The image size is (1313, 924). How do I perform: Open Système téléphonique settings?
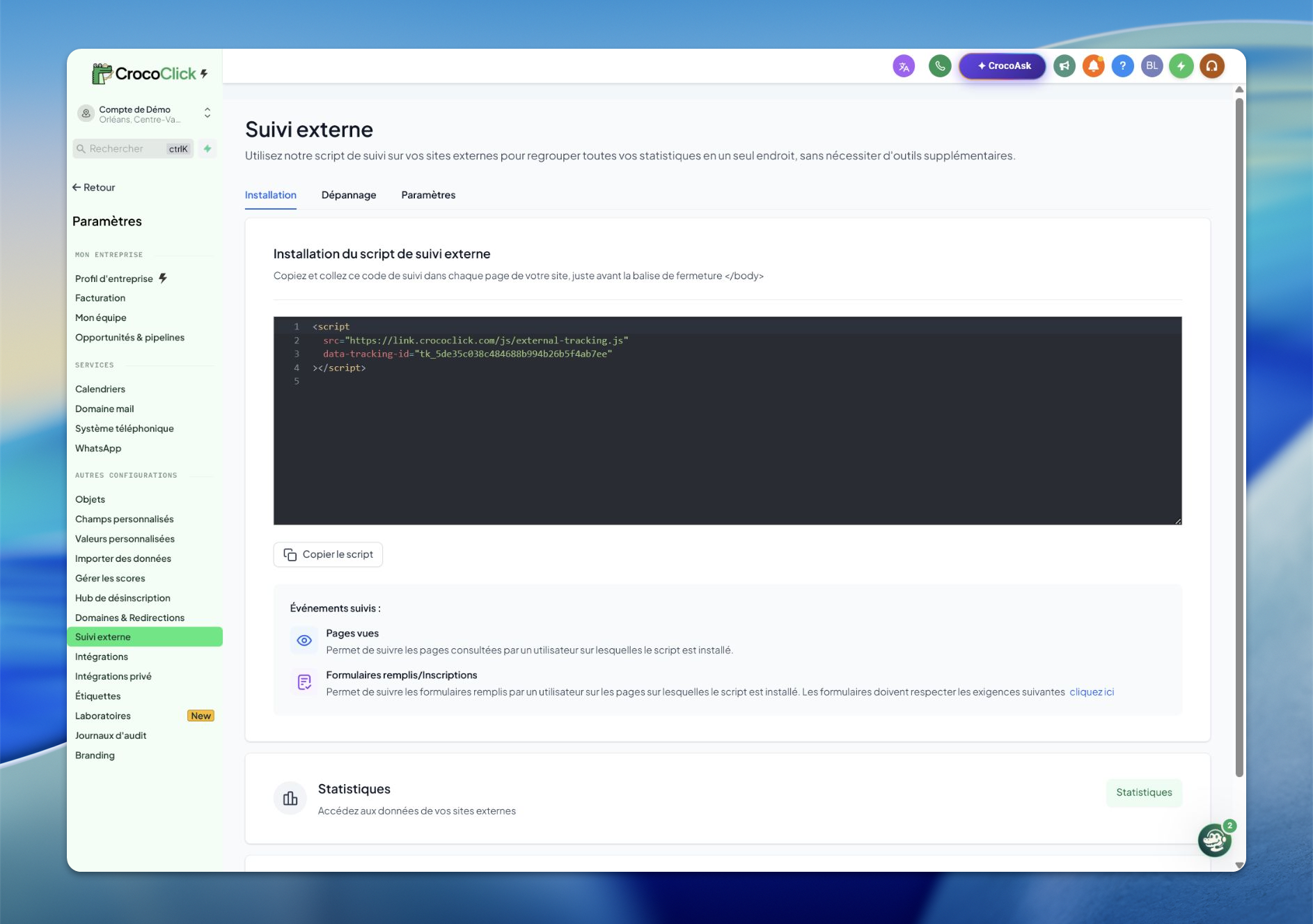[x=125, y=428]
